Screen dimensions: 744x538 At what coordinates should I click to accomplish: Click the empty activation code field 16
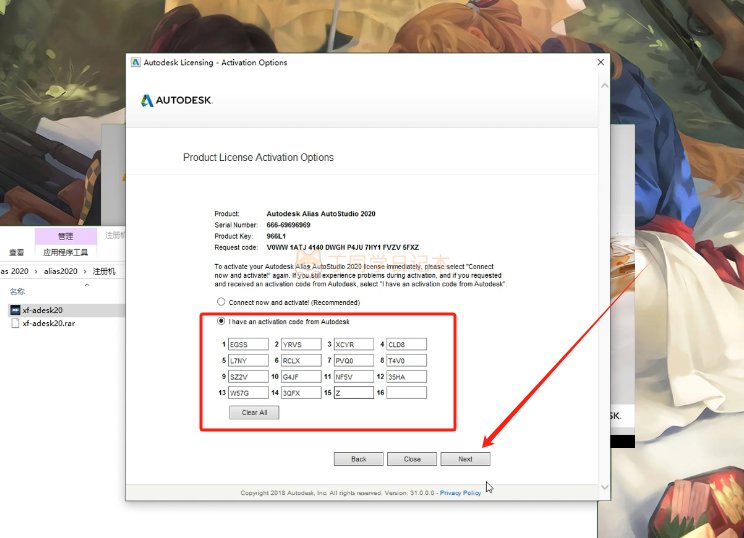pyautogui.click(x=406, y=393)
